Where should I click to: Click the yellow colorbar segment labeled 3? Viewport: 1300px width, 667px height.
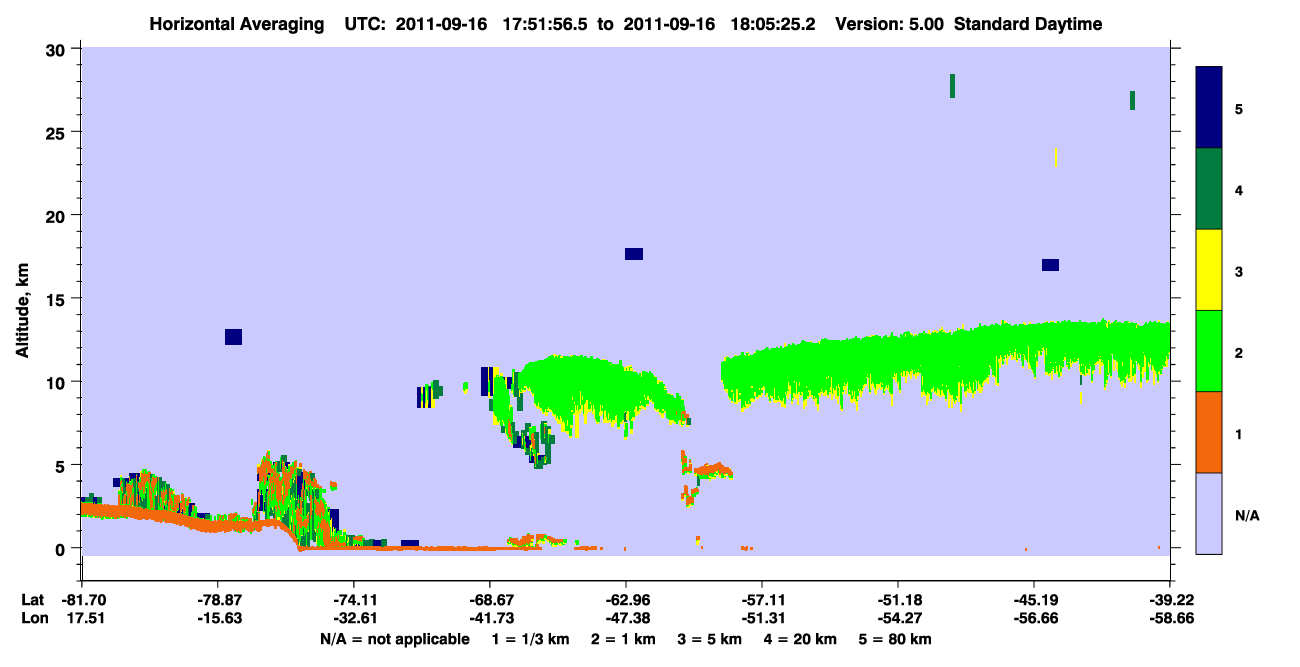[x=1209, y=270]
